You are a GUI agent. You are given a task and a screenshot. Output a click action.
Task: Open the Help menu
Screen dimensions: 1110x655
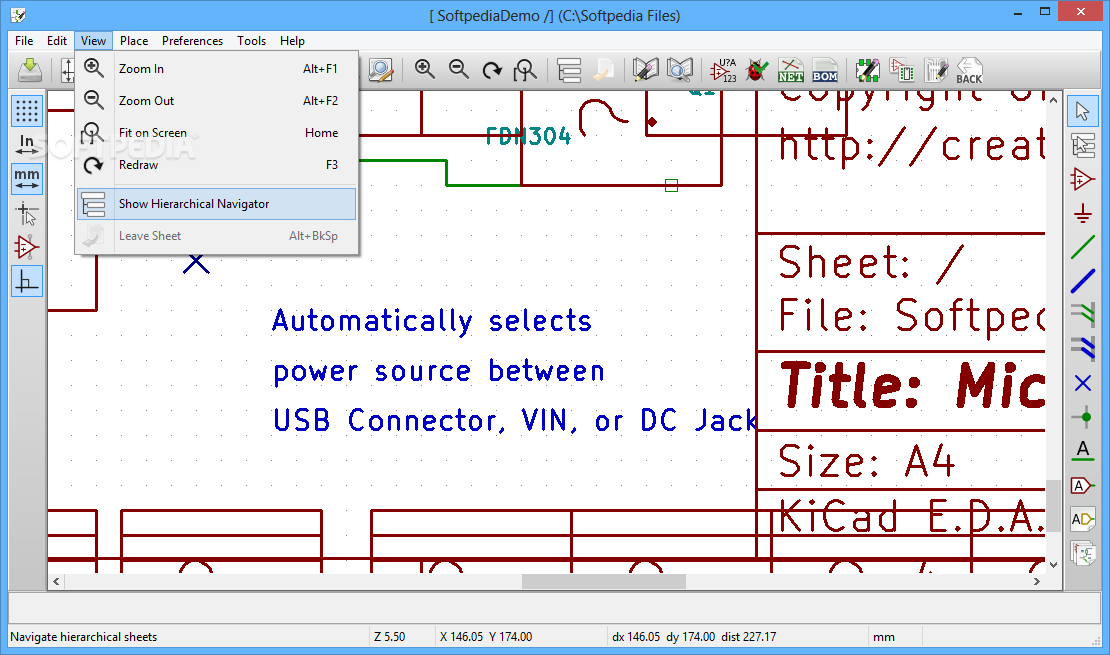pyautogui.click(x=292, y=40)
